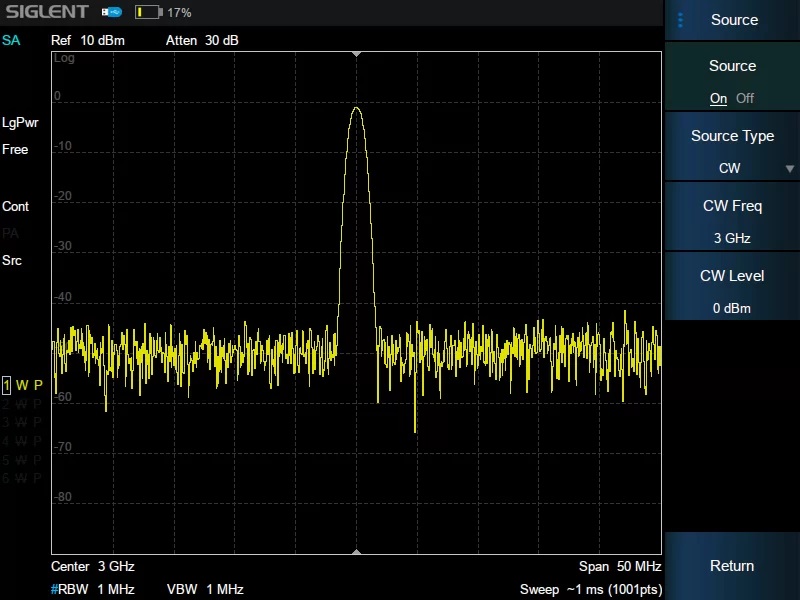Click the SA mode indicator
Screen dimensions: 800x600
pos(11,41)
